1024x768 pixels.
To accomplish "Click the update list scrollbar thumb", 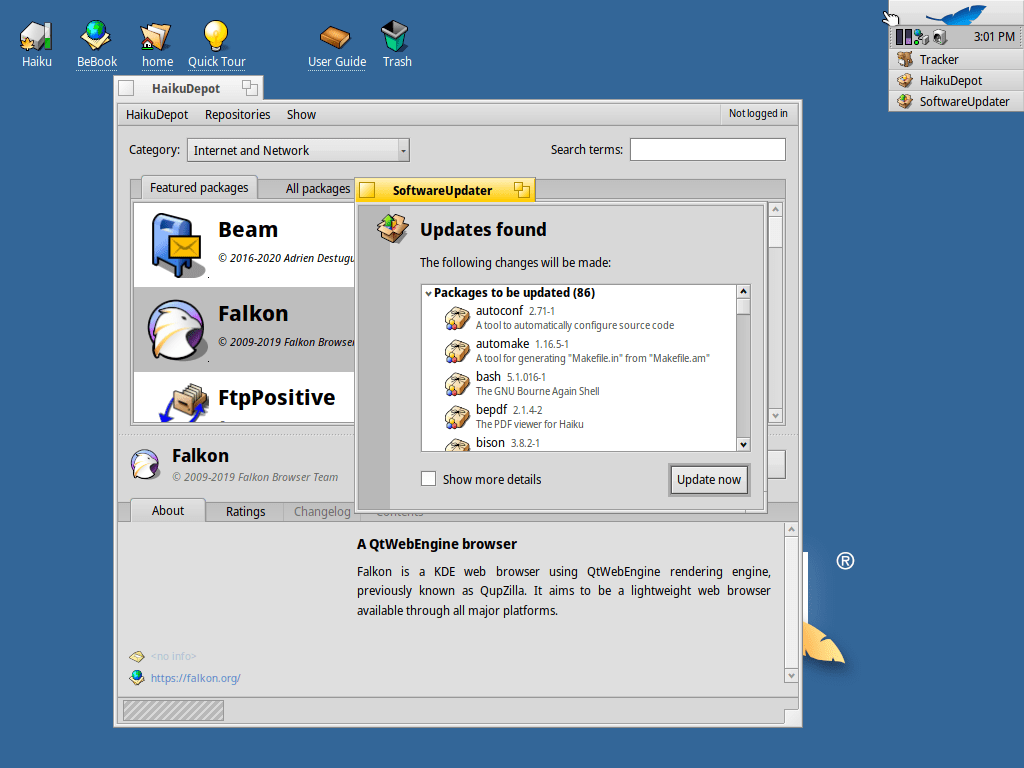I will [743, 306].
